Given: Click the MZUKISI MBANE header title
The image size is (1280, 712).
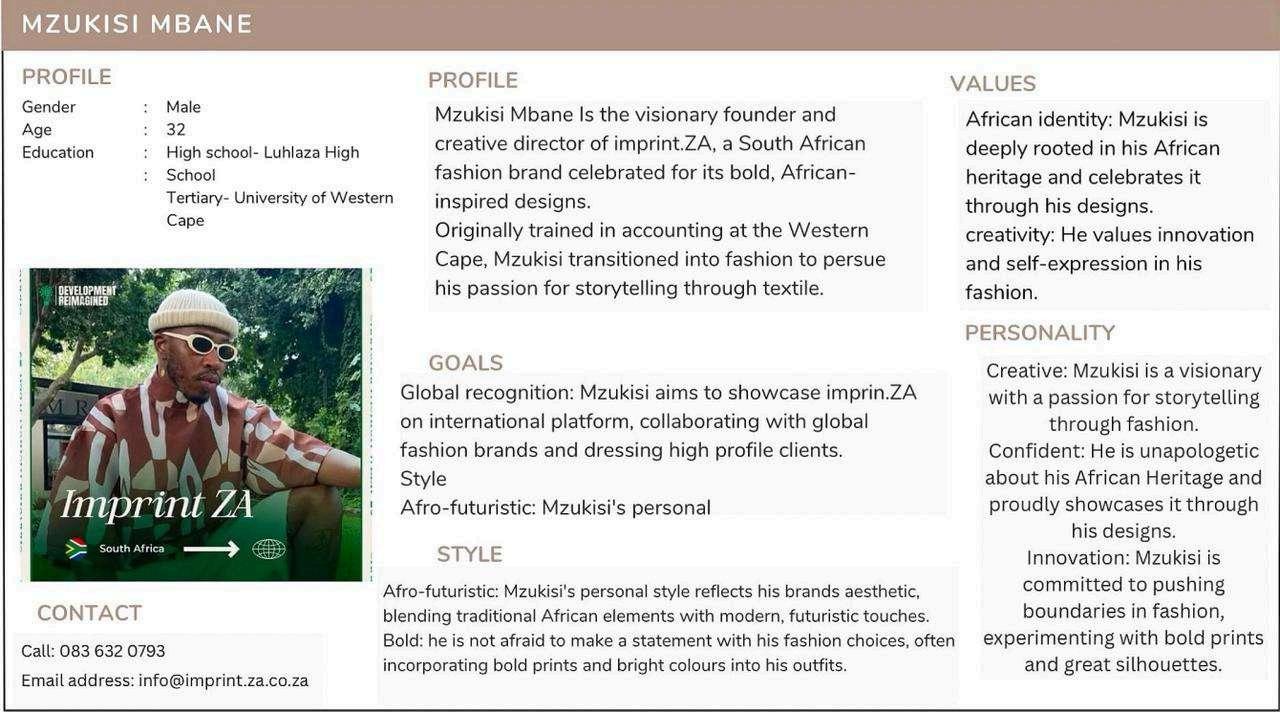Looking at the screenshot, I should click(137, 24).
